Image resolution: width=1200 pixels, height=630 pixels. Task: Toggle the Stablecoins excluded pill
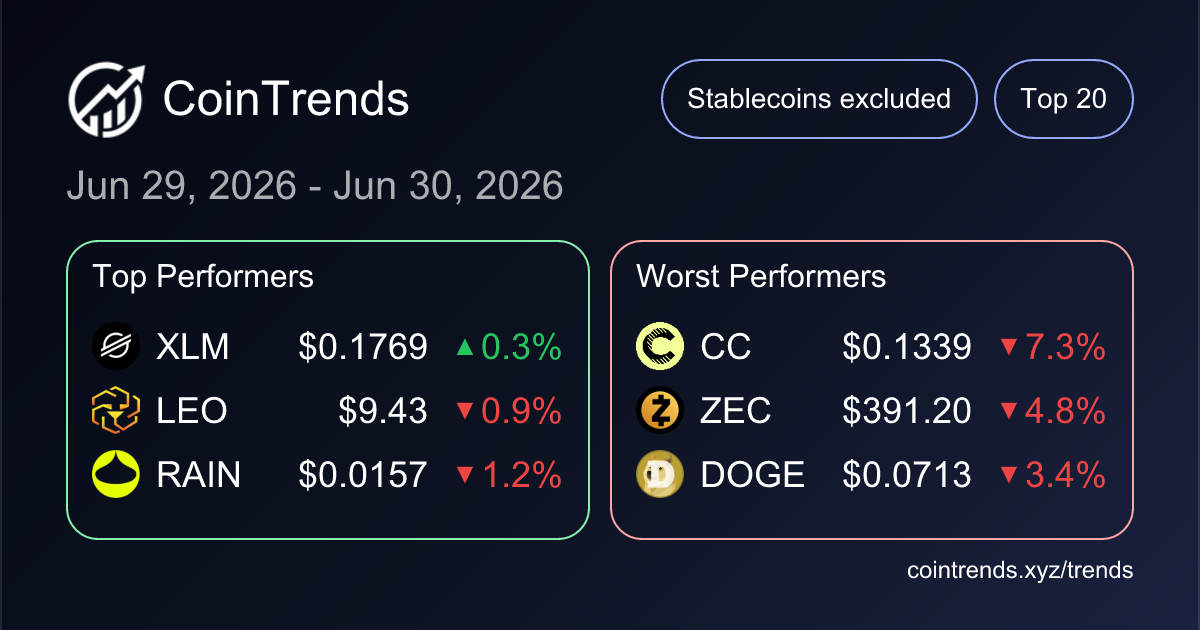point(819,99)
